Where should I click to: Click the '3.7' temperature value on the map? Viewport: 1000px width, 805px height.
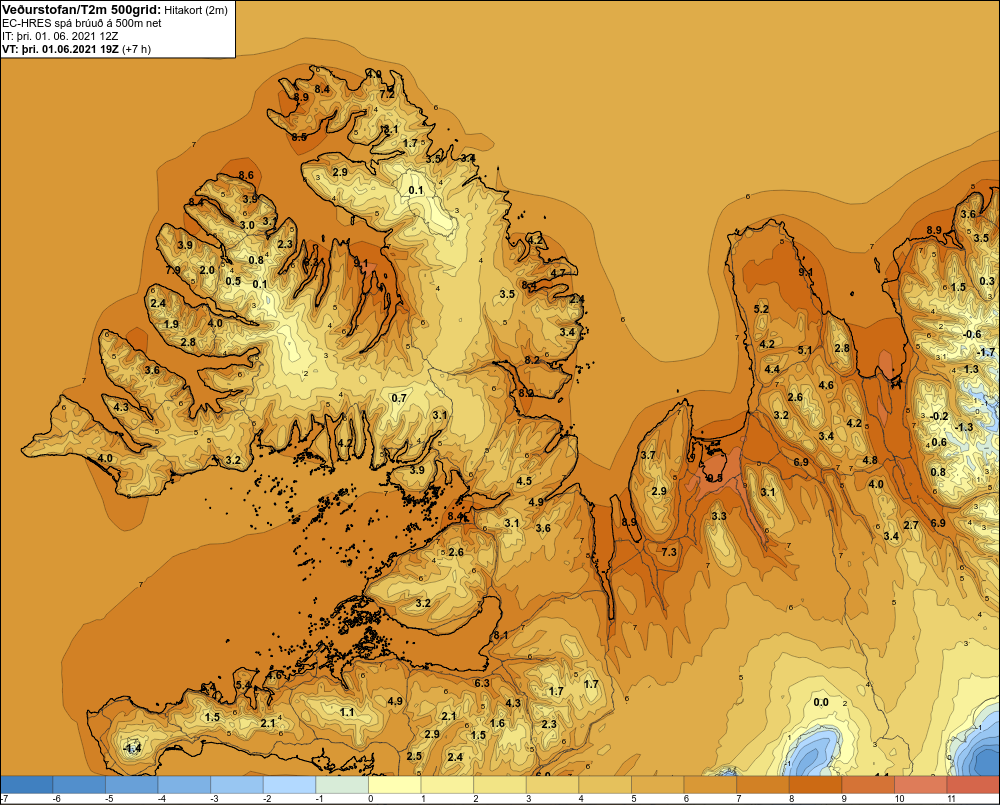(x=648, y=455)
